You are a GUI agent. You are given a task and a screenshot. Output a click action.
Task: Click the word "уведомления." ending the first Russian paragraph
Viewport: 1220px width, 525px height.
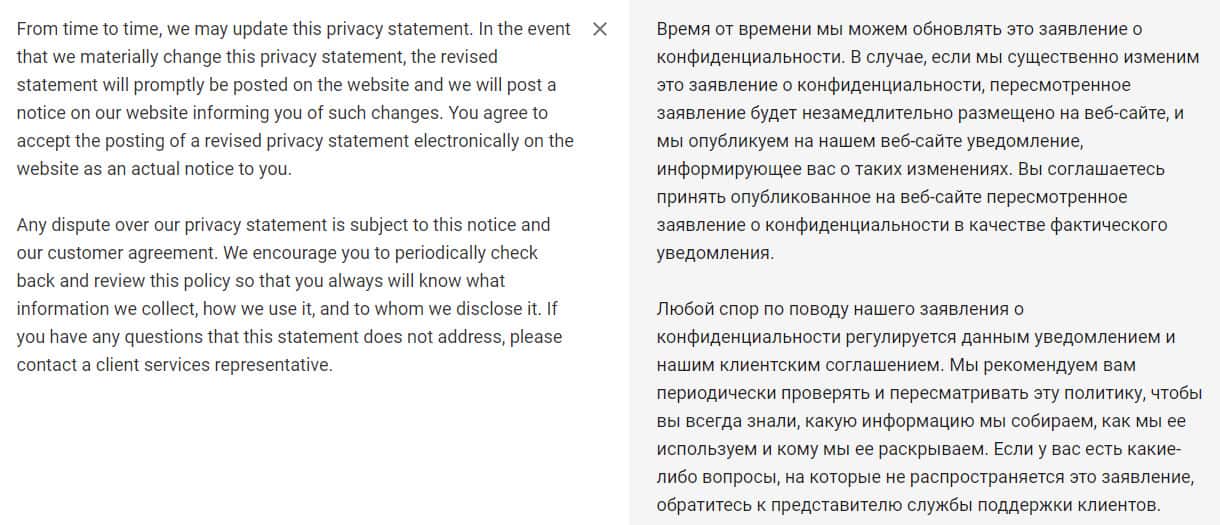point(715,253)
